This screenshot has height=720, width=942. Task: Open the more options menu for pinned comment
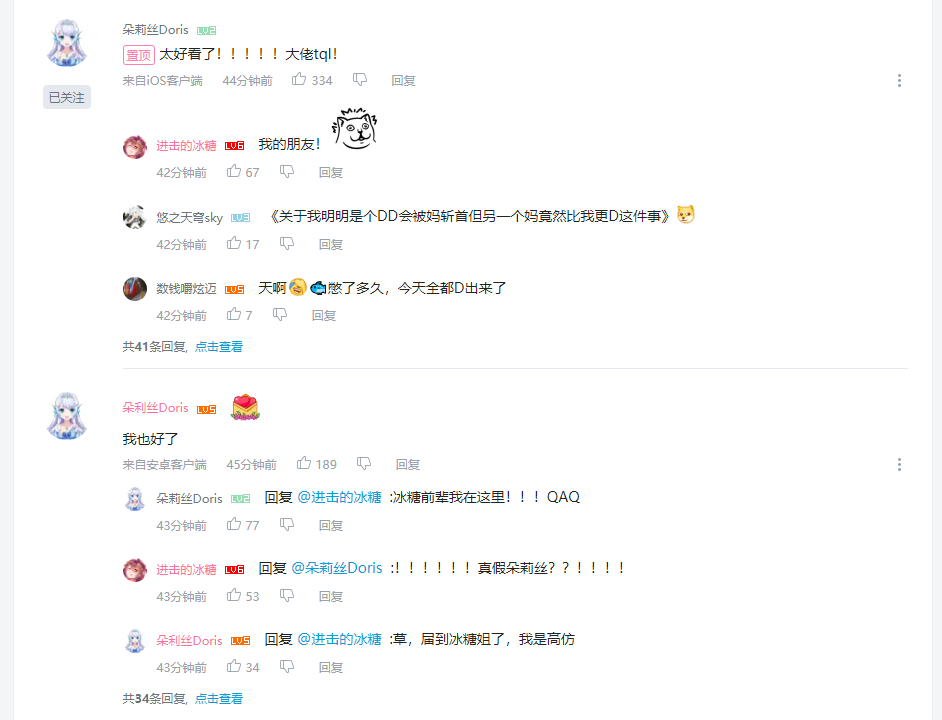tap(899, 81)
